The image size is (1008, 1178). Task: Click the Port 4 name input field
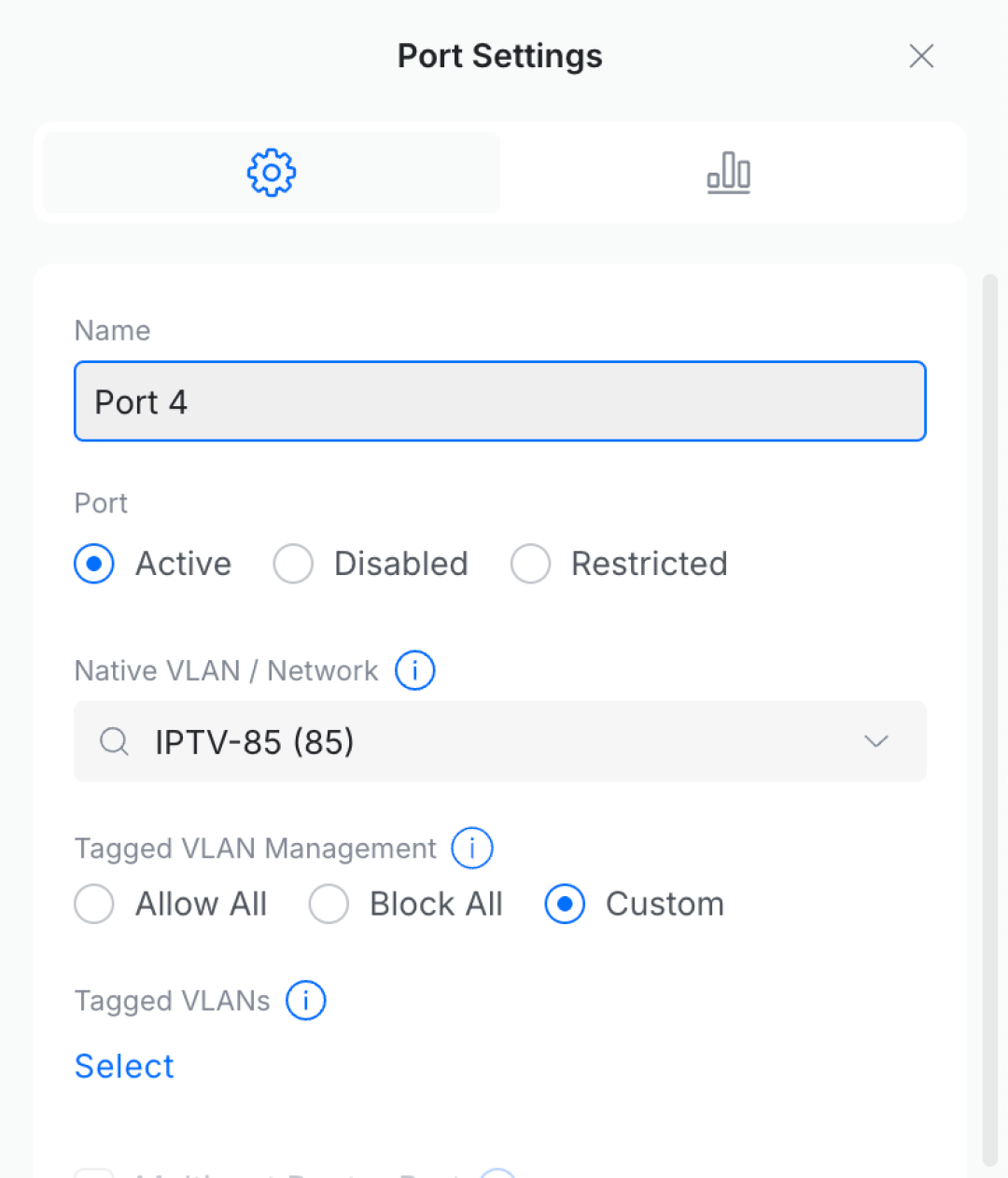click(500, 401)
